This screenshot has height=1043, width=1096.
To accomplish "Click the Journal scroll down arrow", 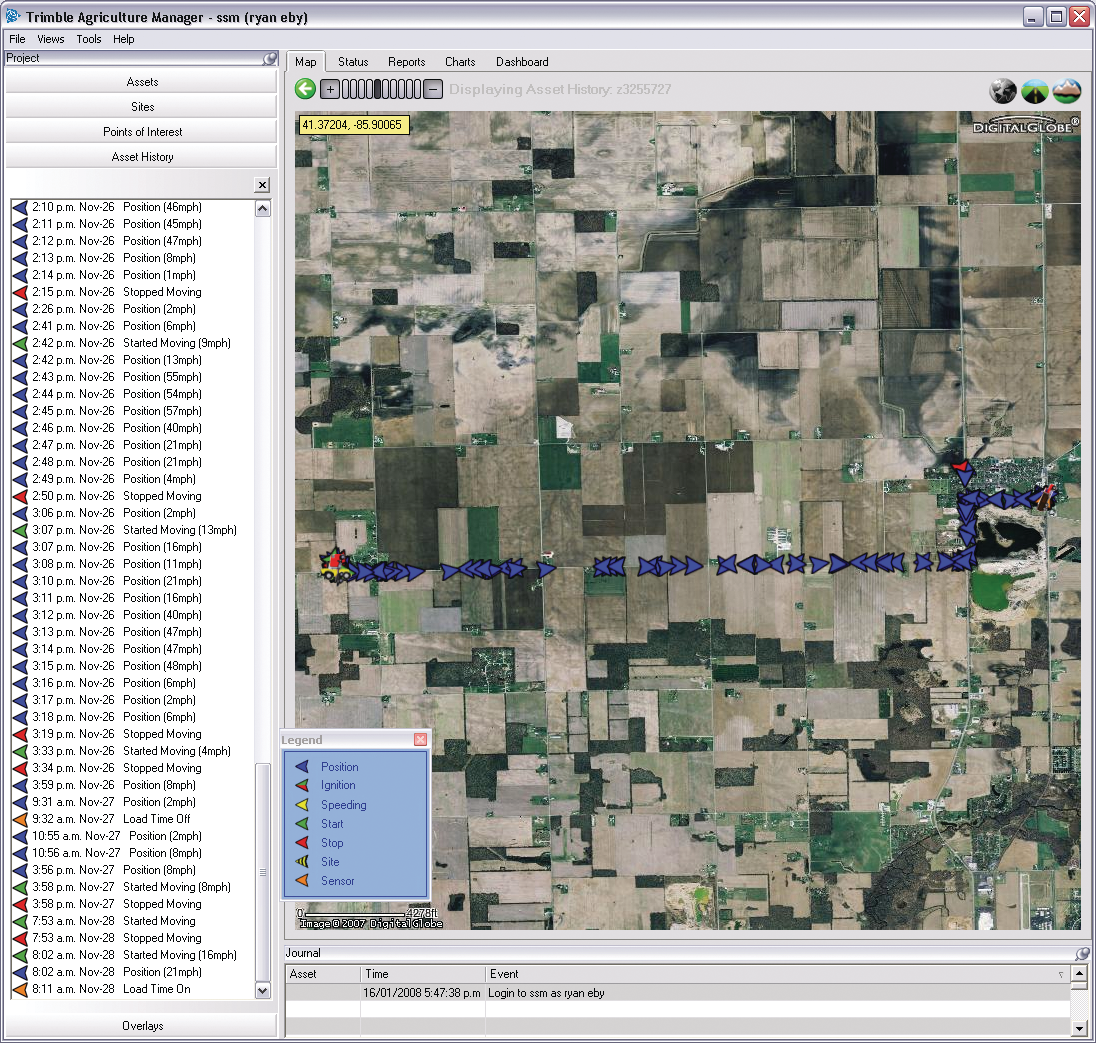I will pyautogui.click(x=1079, y=1028).
